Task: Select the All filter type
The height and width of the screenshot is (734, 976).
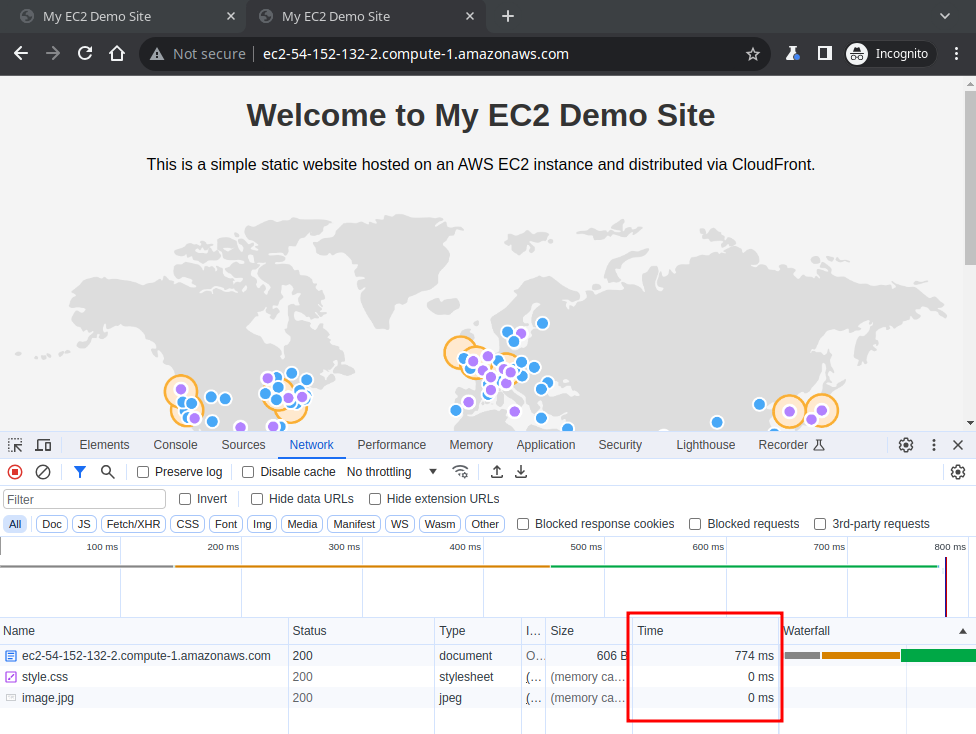Action: coord(15,524)
